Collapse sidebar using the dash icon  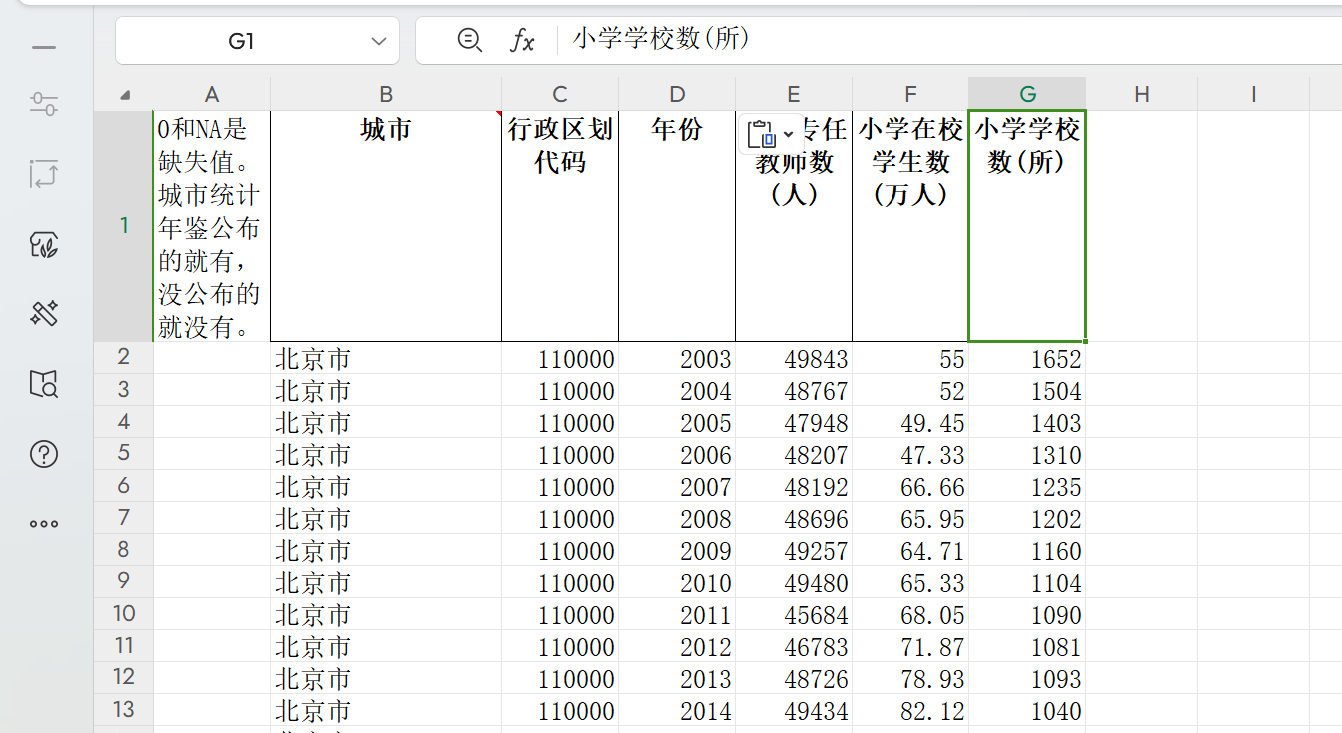click(x=44, y=47)
